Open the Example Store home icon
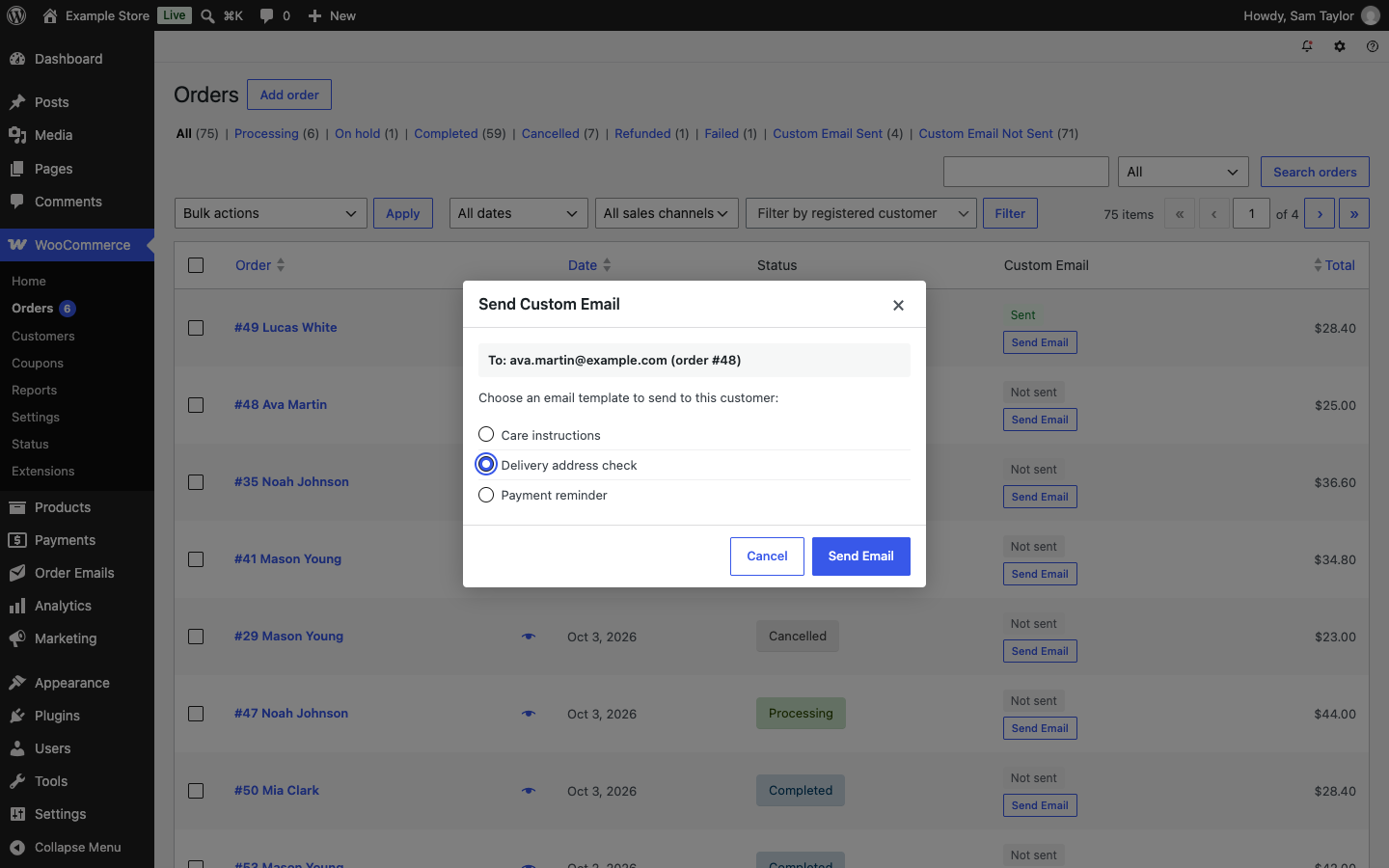 pos(50,15)
